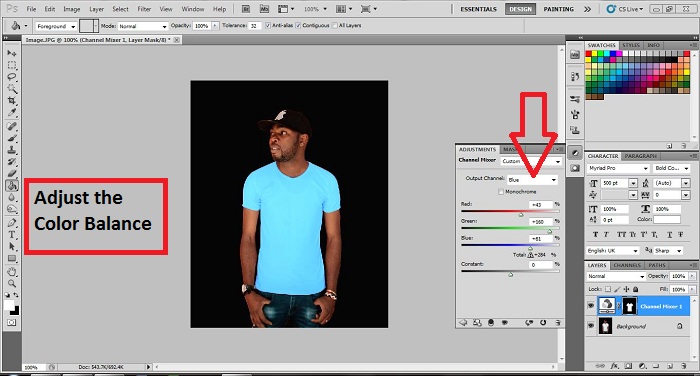Open the Output Channel dropdown

(533, 180)
